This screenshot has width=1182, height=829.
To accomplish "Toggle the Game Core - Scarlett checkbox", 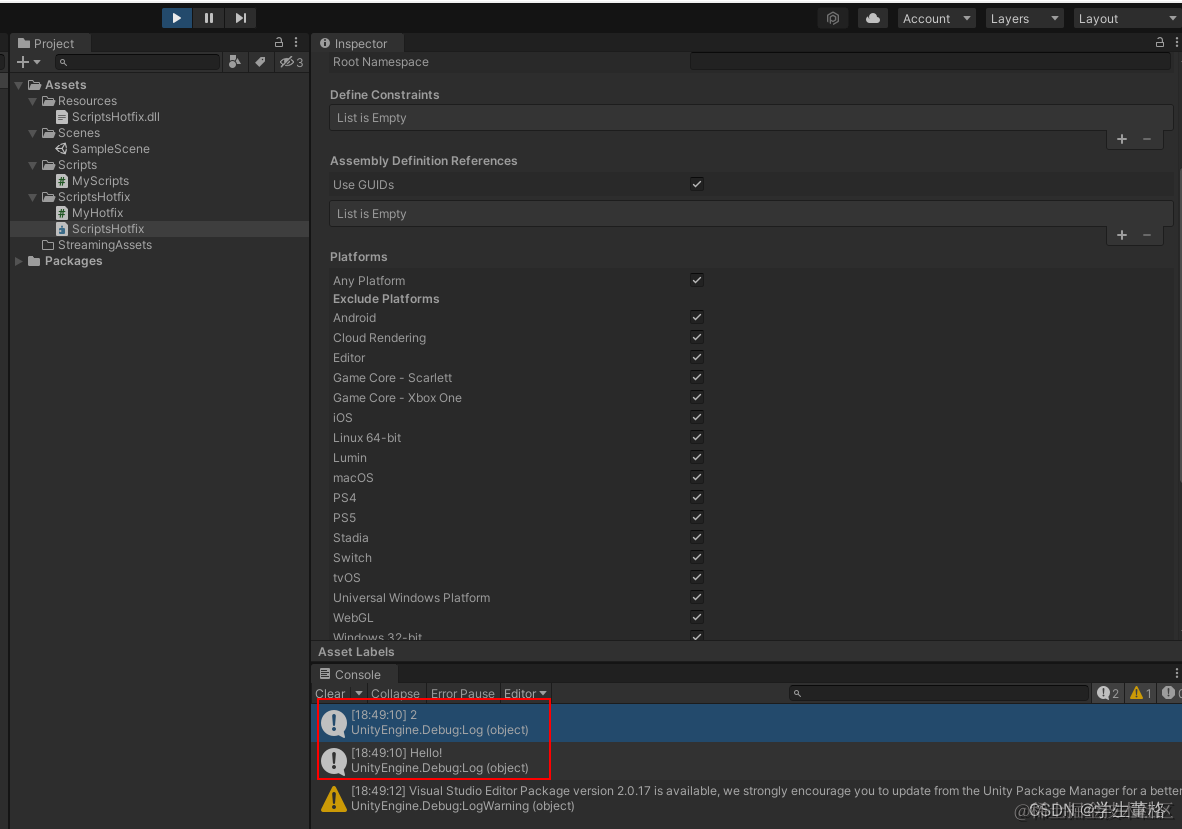I will pyautogui.click(x=697, y=378).
